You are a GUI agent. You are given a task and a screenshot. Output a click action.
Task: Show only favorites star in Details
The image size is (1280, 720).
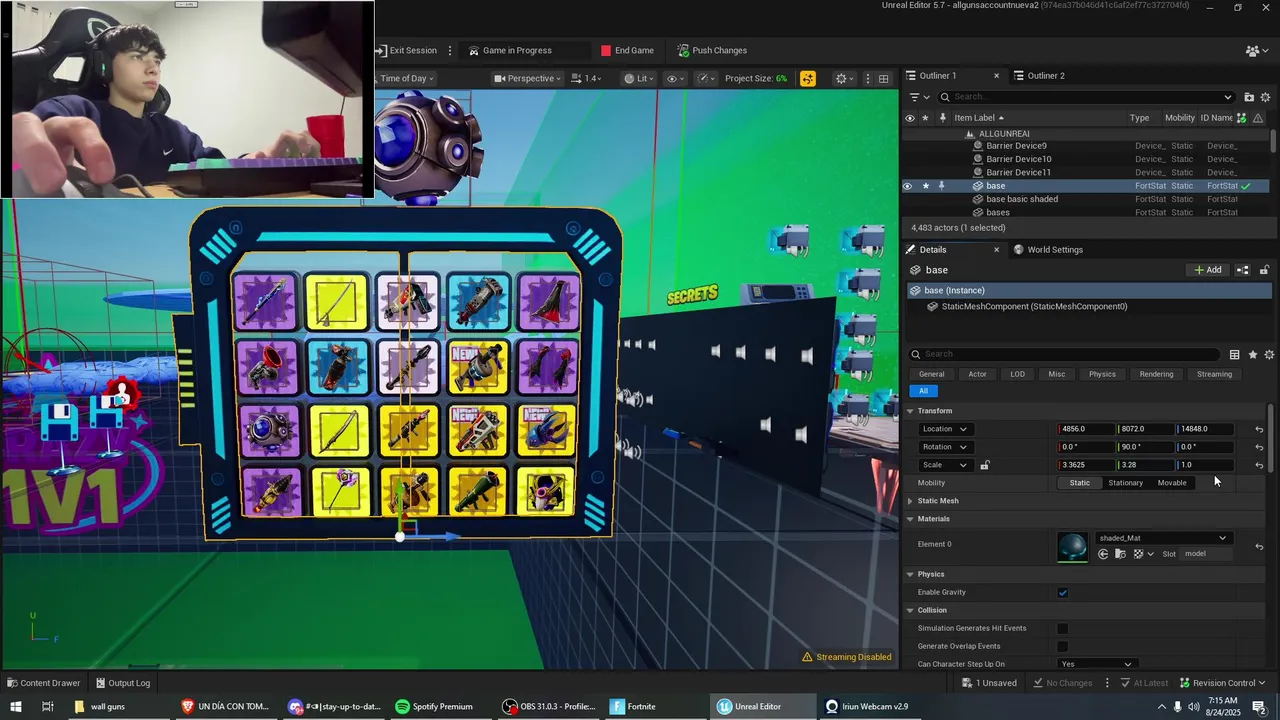(1253, 354)
